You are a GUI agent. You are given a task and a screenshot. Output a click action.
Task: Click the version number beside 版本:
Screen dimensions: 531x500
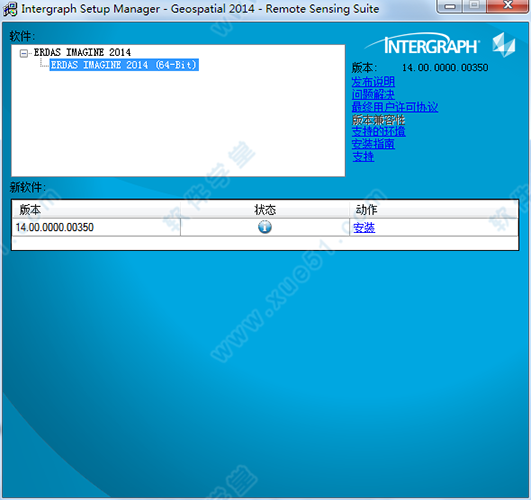(445, 68)
